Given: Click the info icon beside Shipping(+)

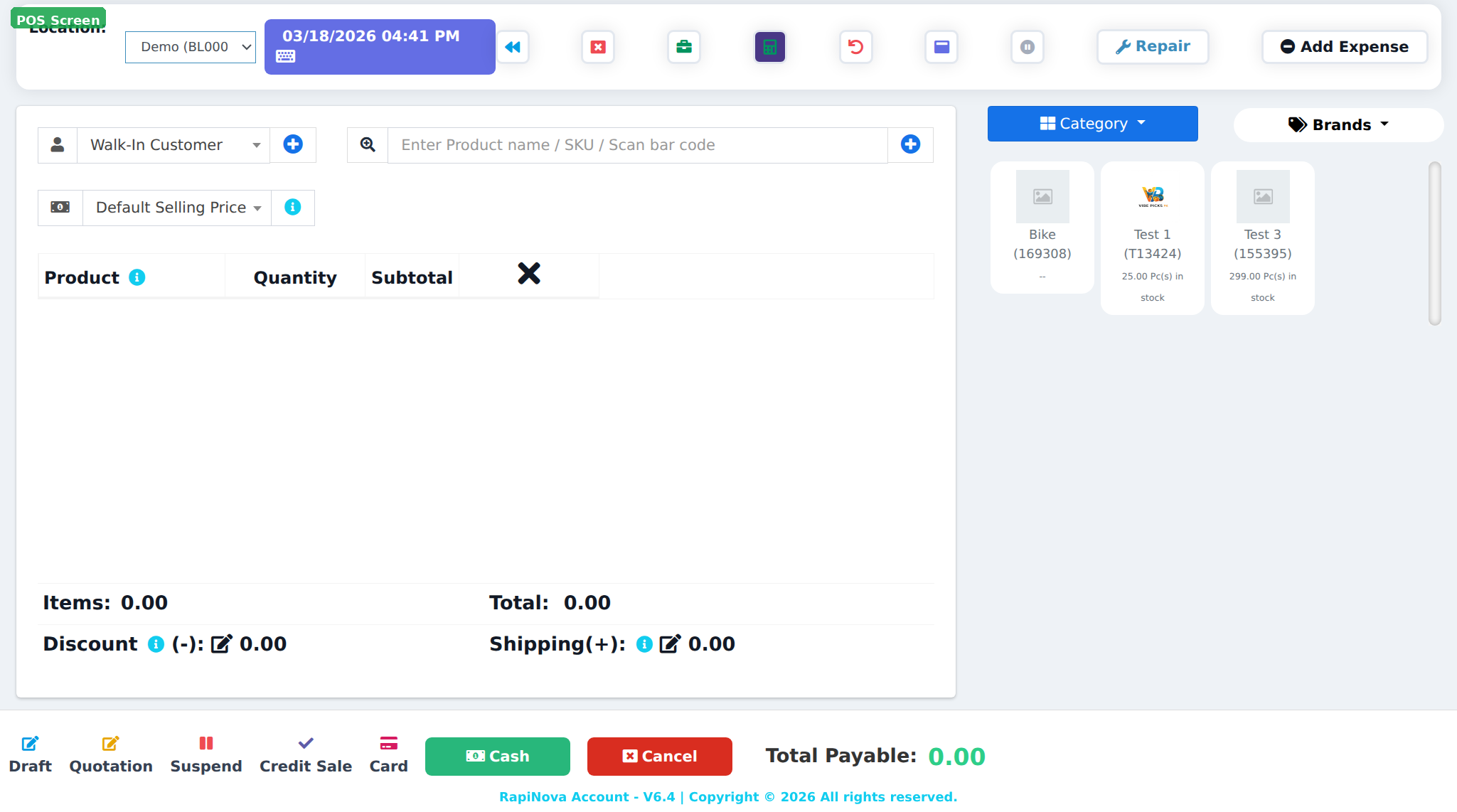Looking at the screenshot, I should (644, 644).
